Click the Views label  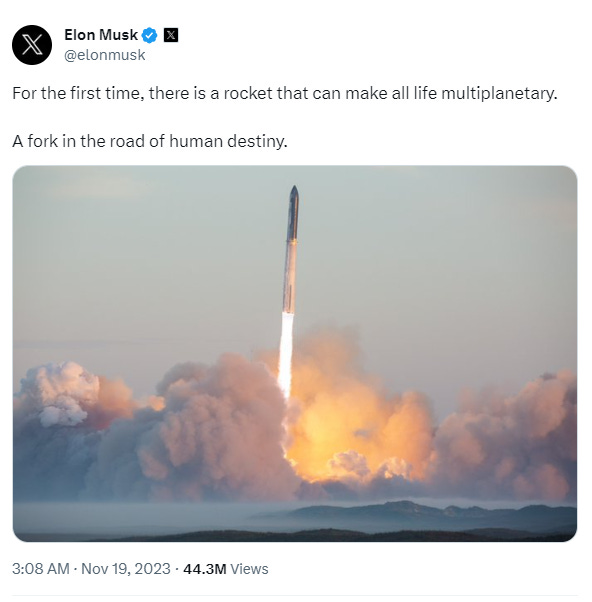(249, 569)
